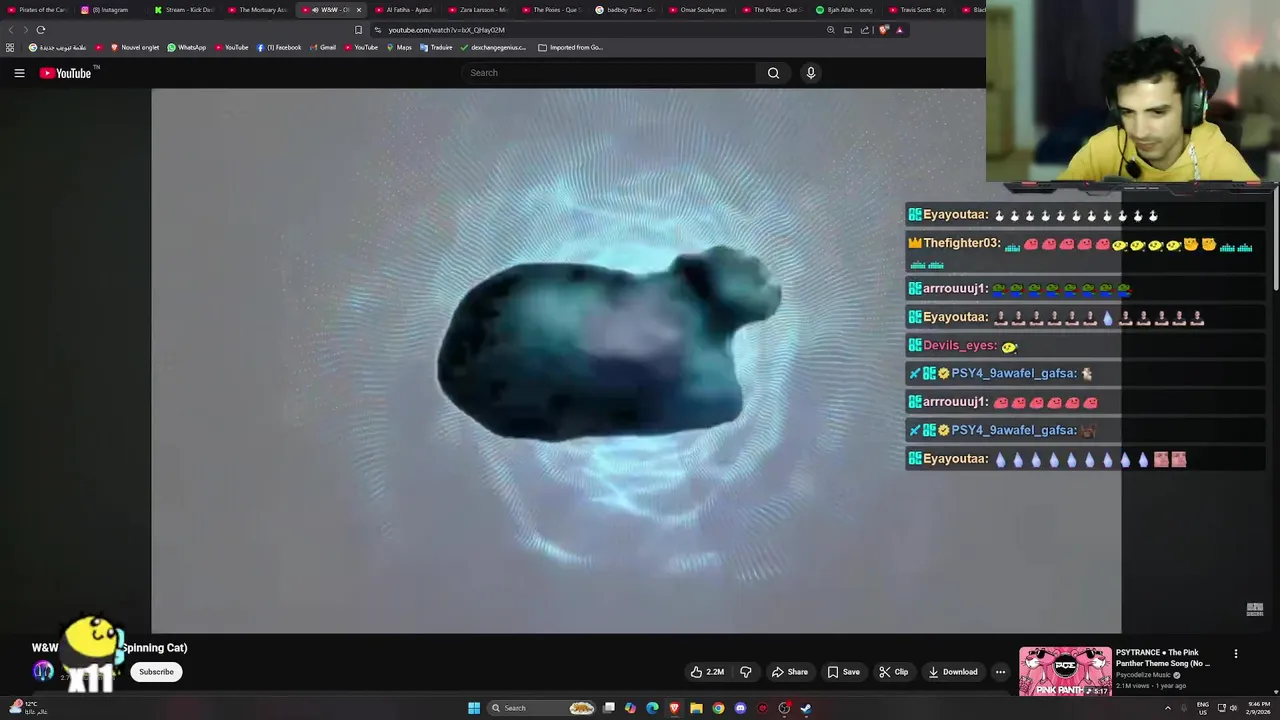Viewport: 1280px width, 720px height.
Task: Switch to the Pirates of the Car... tab
Action: click(x=38, y=10)
